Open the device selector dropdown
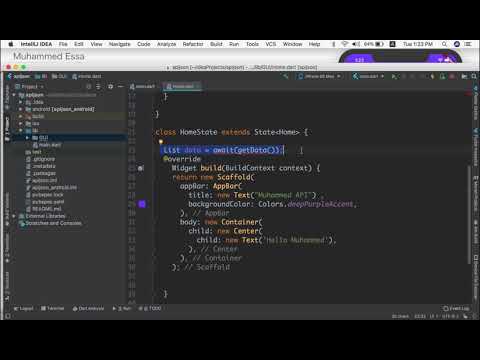Image resolution: width=480 pixels, height=360 pixels. tap(319, 76)
